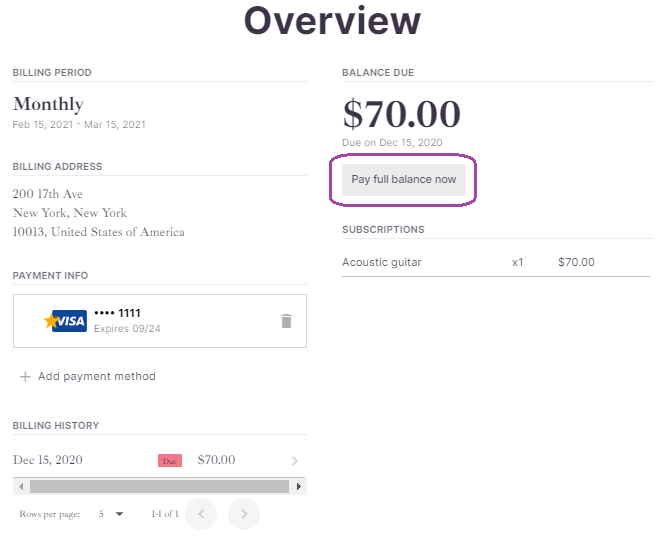Click the scrollbar's right arrow
The height and width of the screenshot is (538, 660).
(x=298, y=487)
